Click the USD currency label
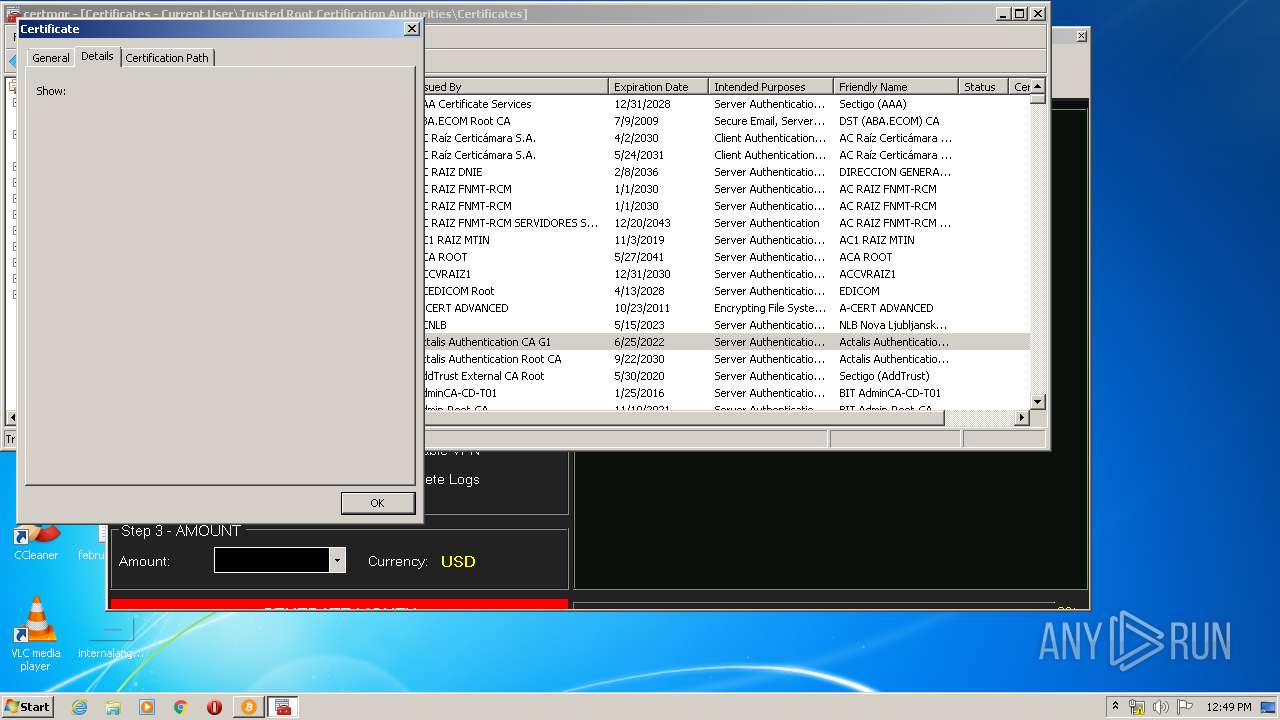This screenshot has height=720, width=1280. (x=458, y=561)
